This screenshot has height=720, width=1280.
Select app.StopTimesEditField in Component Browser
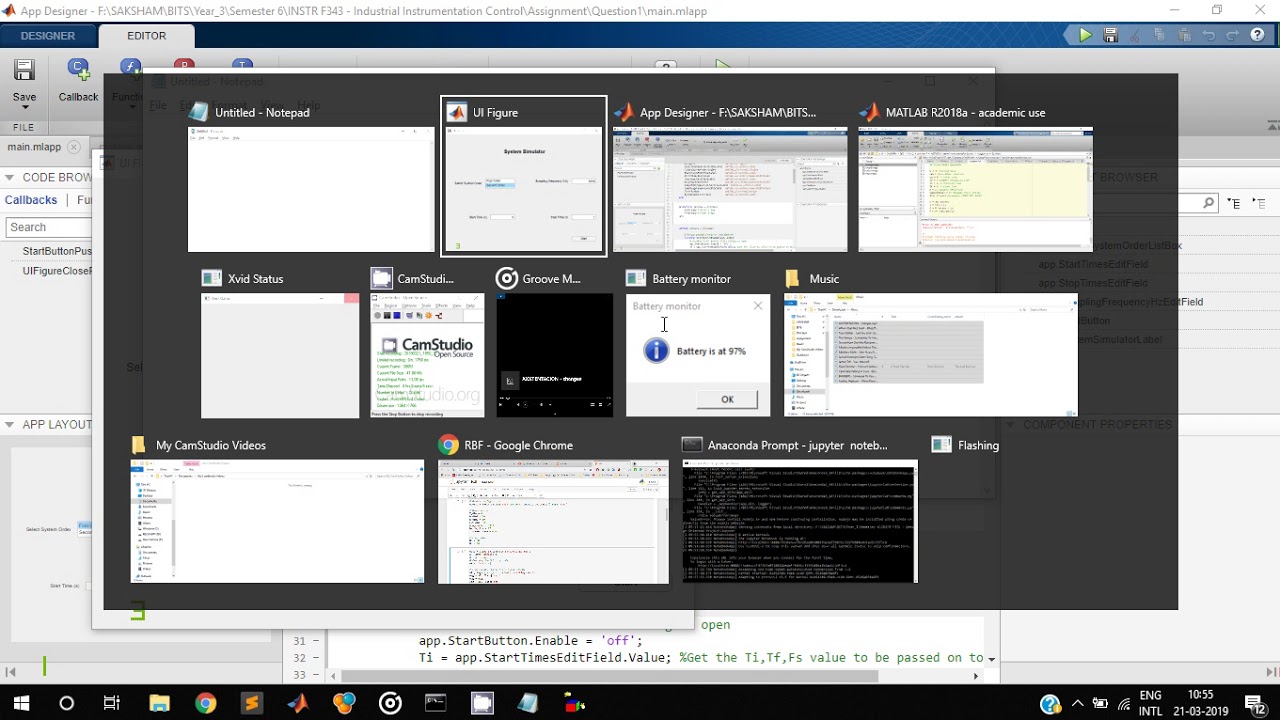[x=1093, y=283]
